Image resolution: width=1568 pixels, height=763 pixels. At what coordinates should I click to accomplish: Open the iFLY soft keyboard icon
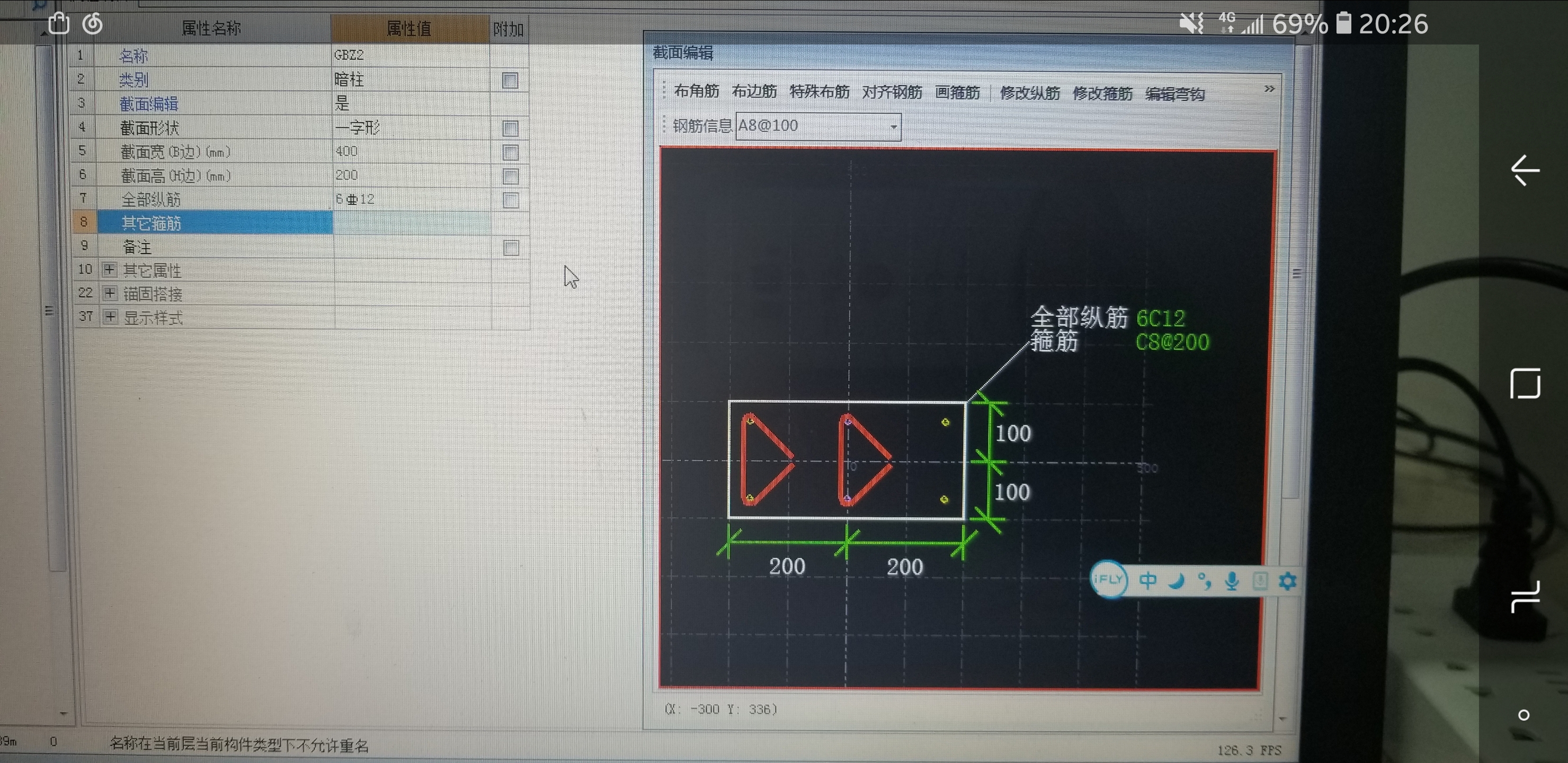point(1259,581)
